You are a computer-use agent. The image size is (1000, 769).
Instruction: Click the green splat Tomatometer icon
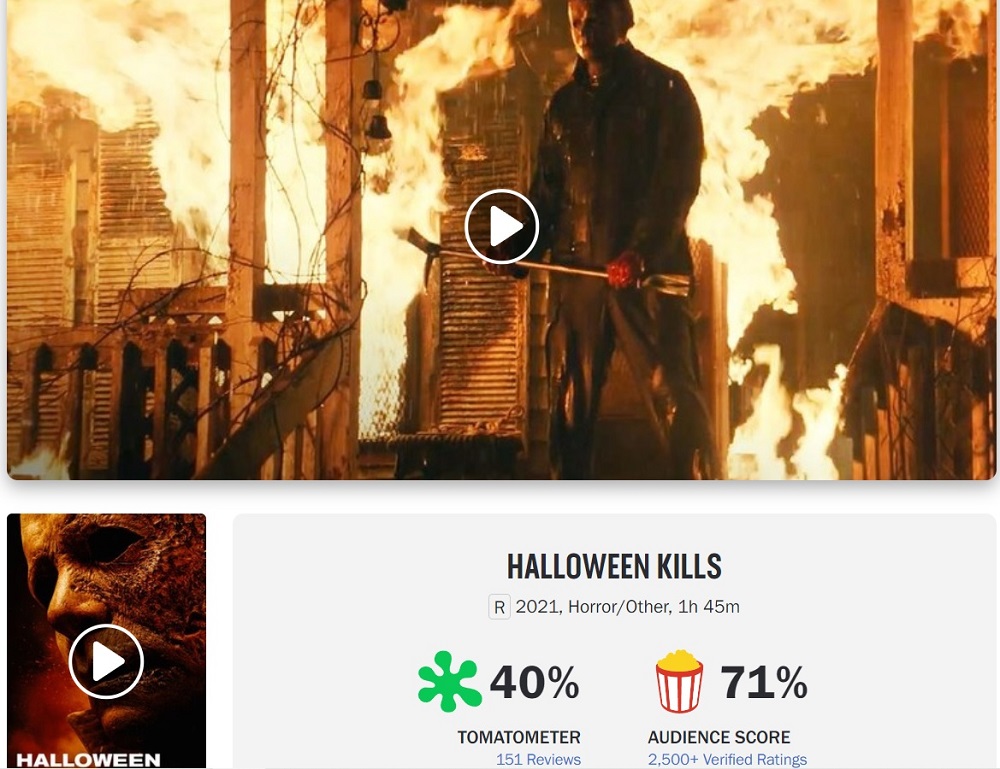point(450,681)
